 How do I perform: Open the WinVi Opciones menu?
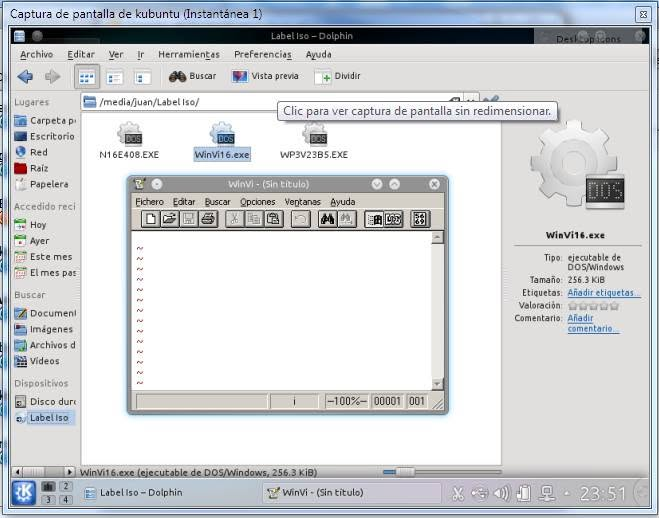tap(258, 202)
